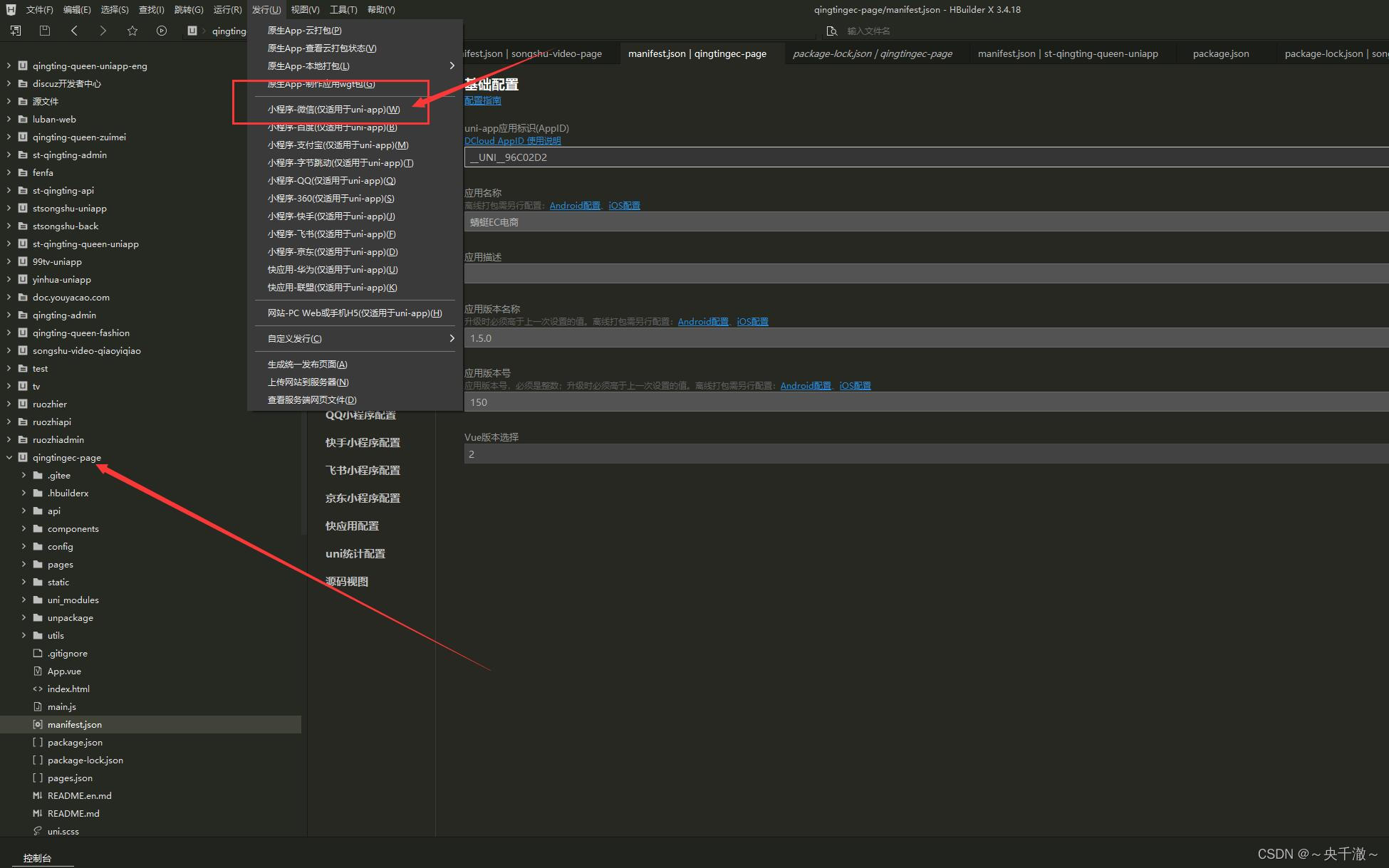Screen dimensions: 1389x868
Task: Switch to package-lock.json | qingtingec-page tab
Action: (x=872, y=53)
